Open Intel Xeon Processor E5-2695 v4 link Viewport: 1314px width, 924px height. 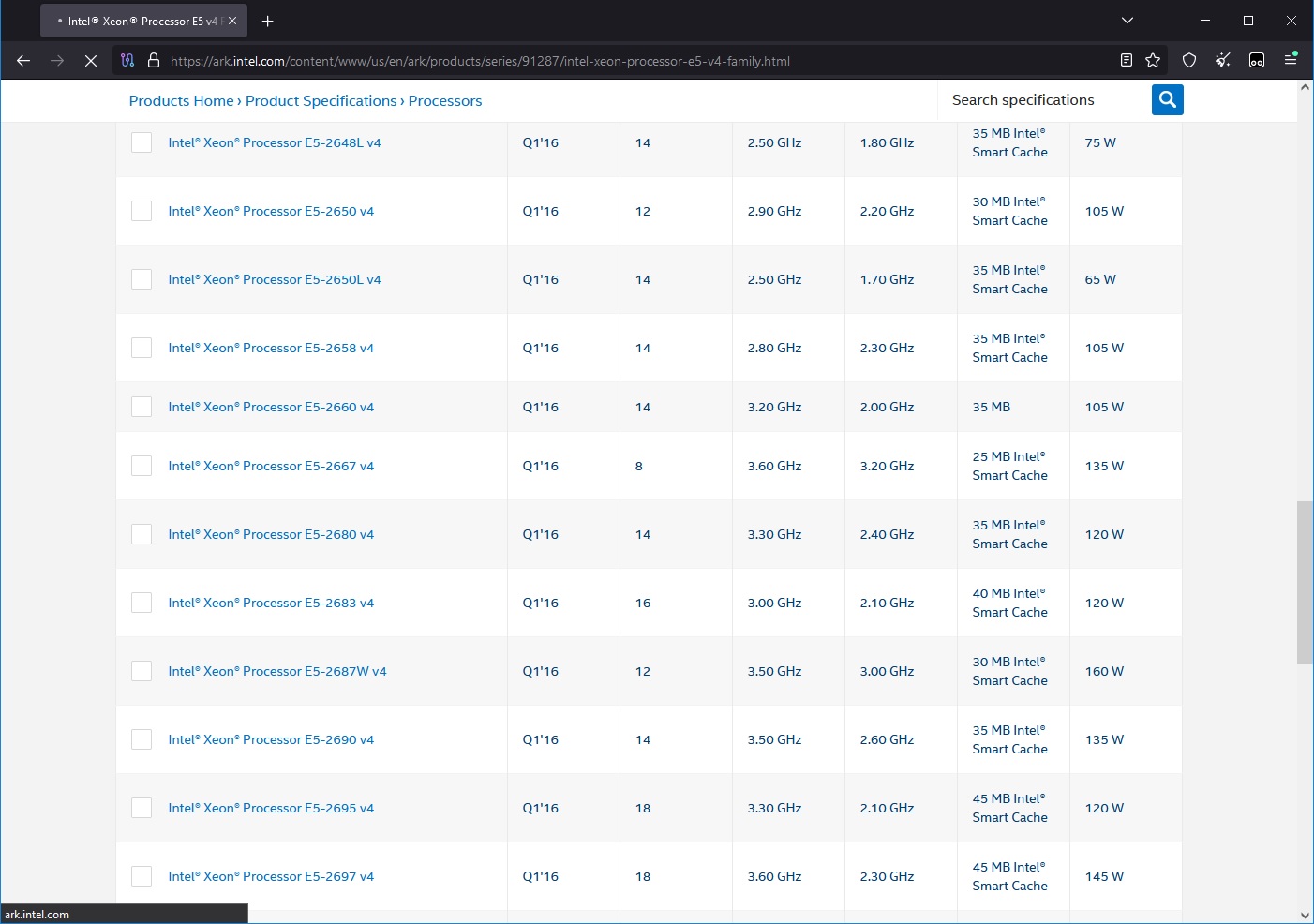point(271,808)
